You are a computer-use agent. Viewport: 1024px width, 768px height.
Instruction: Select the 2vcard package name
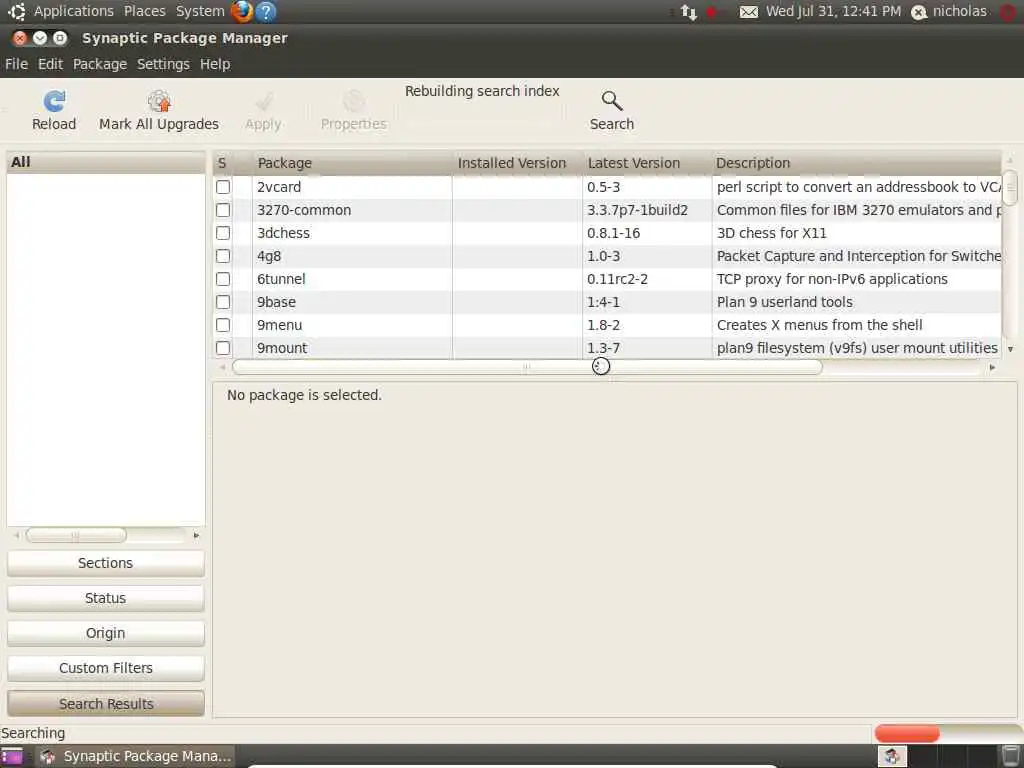pyautogui.click(x=279, y=187)
